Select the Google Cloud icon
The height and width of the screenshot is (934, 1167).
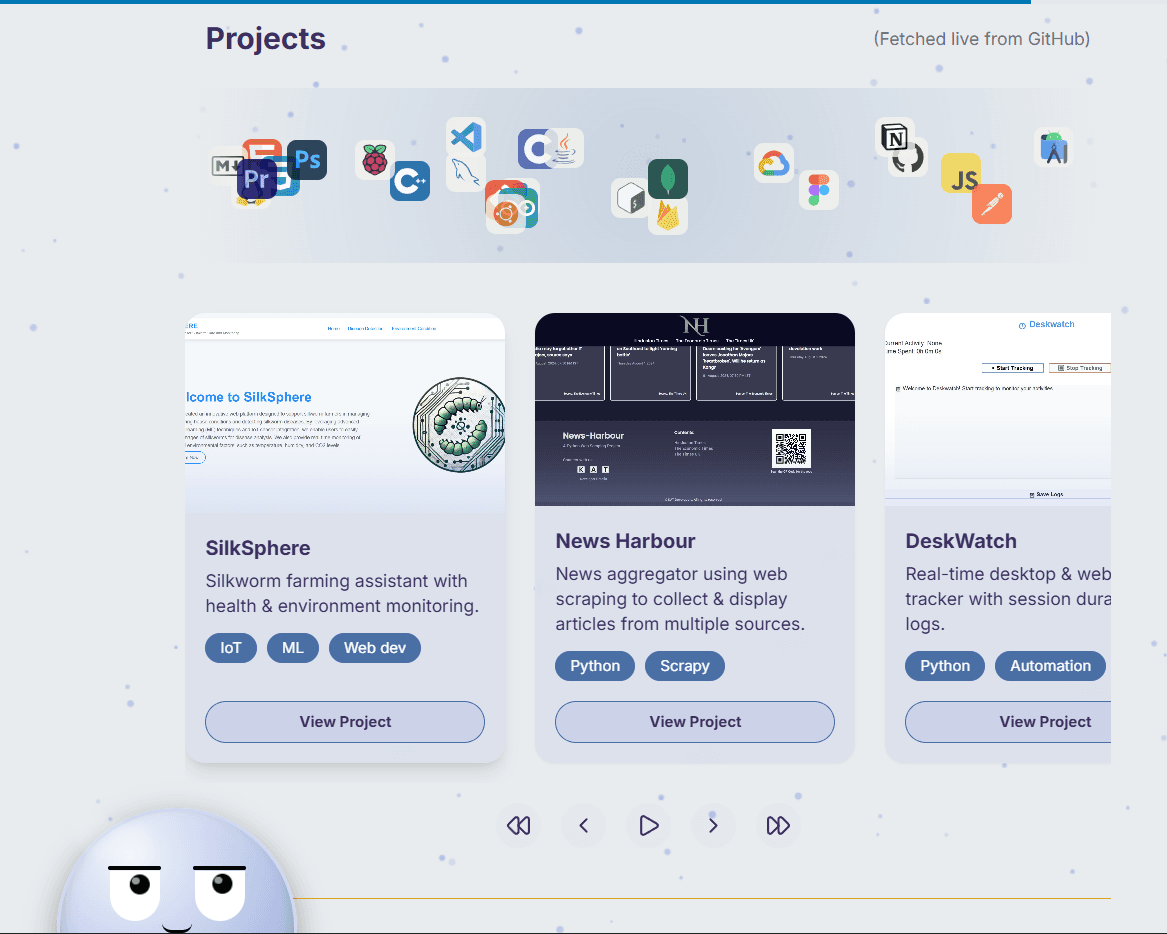coord(774,163)
